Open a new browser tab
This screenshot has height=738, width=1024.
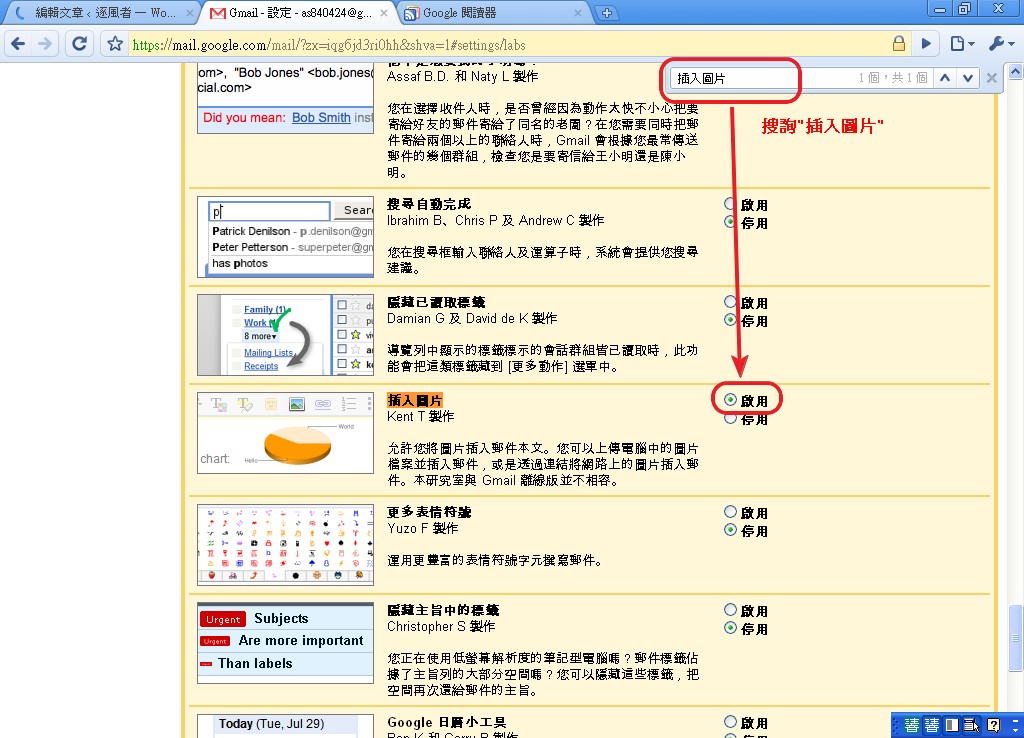point(606,13)
